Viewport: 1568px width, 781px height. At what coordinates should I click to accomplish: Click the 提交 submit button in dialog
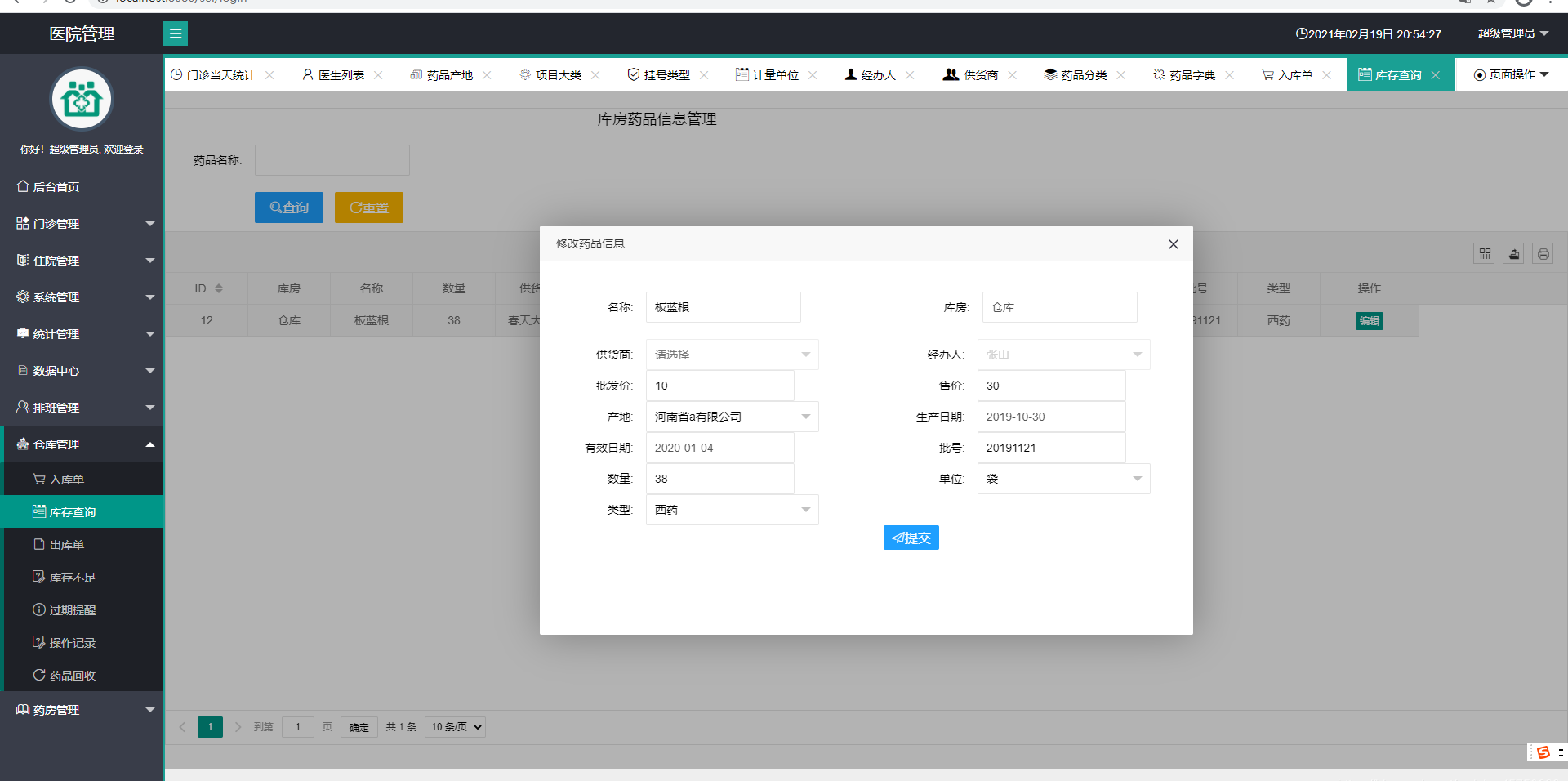(x=911, y=538)
